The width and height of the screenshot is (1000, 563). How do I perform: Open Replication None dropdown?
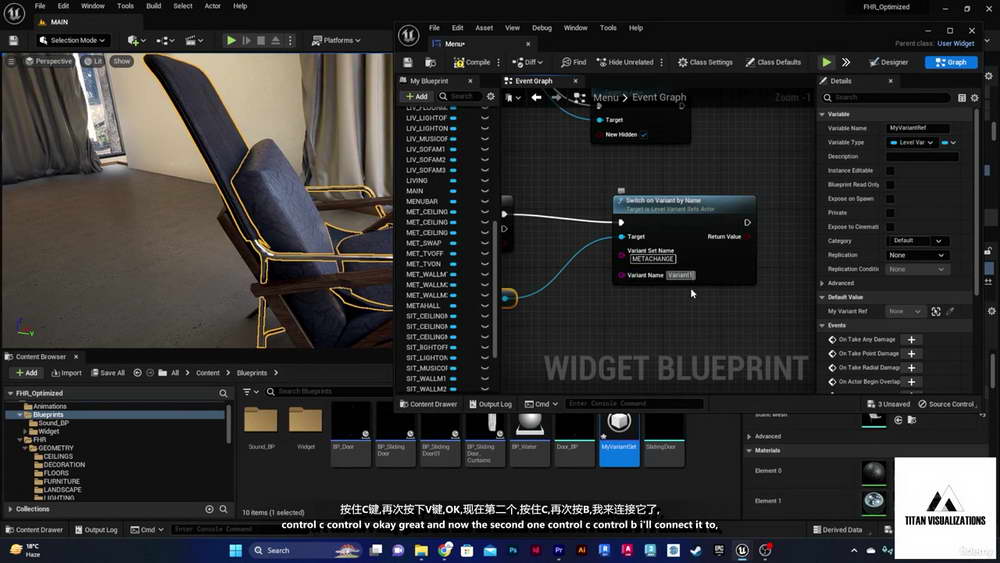tap(917, 254)
